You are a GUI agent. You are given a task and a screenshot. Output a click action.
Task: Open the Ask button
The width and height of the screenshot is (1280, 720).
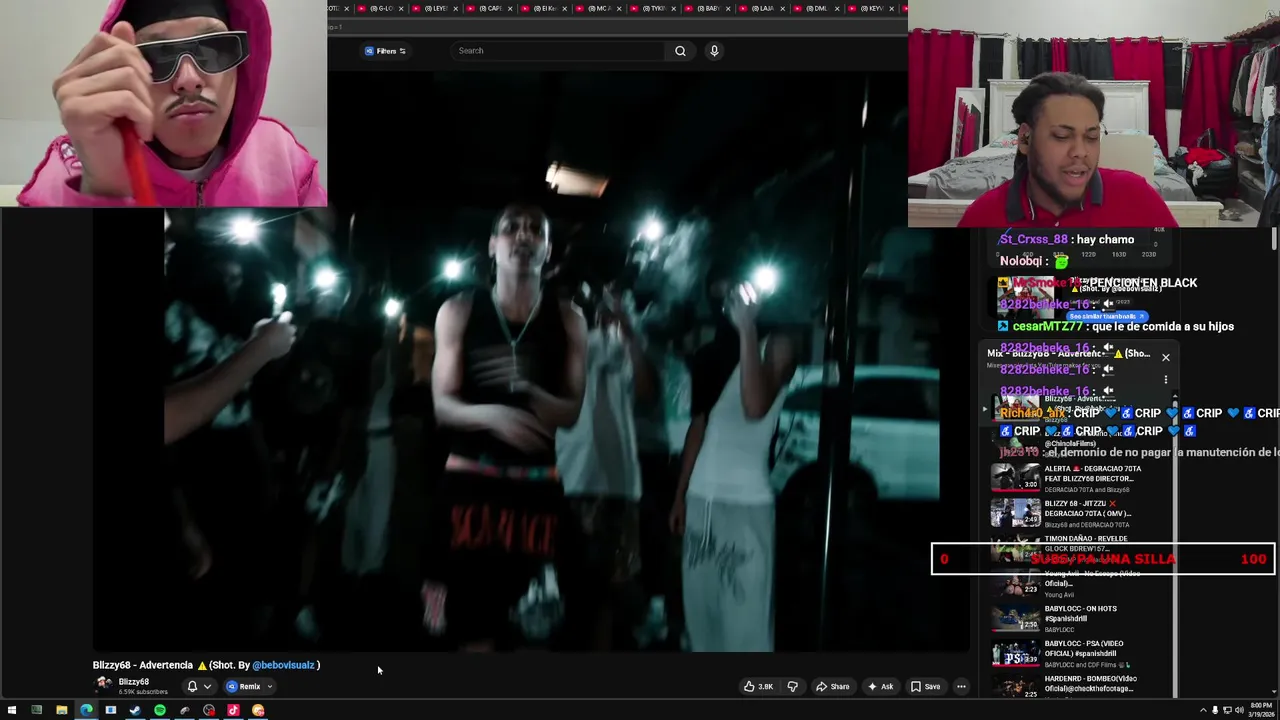click(x=881, y=686)
